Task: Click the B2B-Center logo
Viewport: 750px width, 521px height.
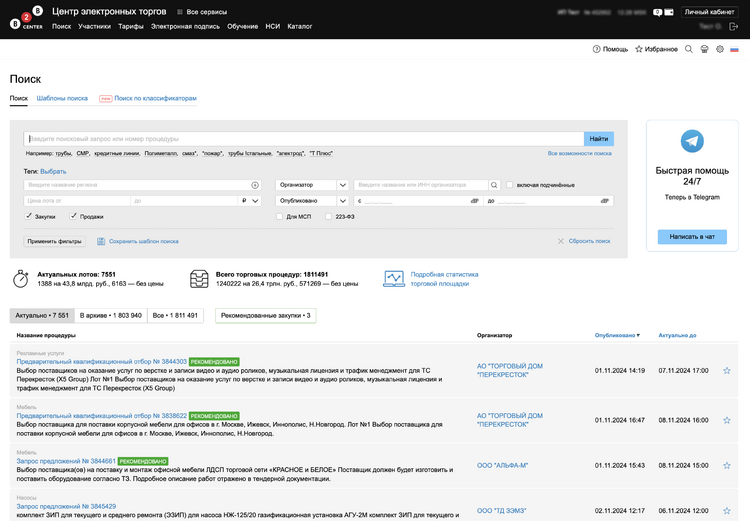Action: 26,18
